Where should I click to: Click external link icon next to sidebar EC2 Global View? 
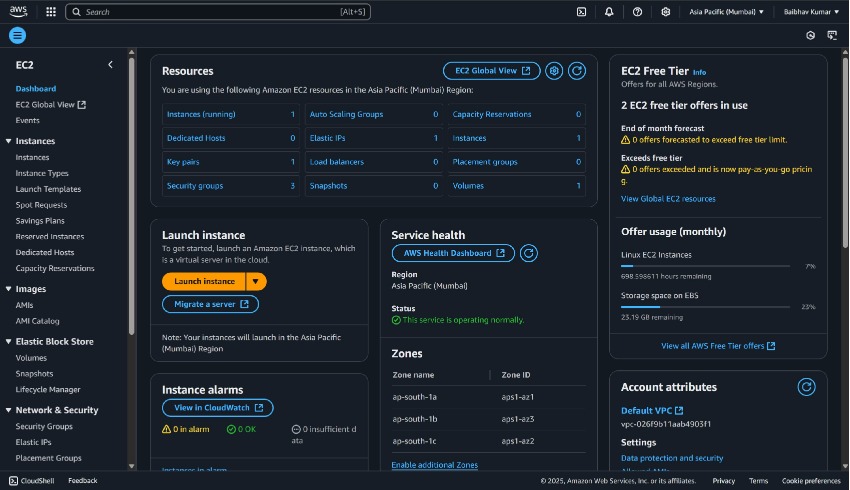point(82,105)
